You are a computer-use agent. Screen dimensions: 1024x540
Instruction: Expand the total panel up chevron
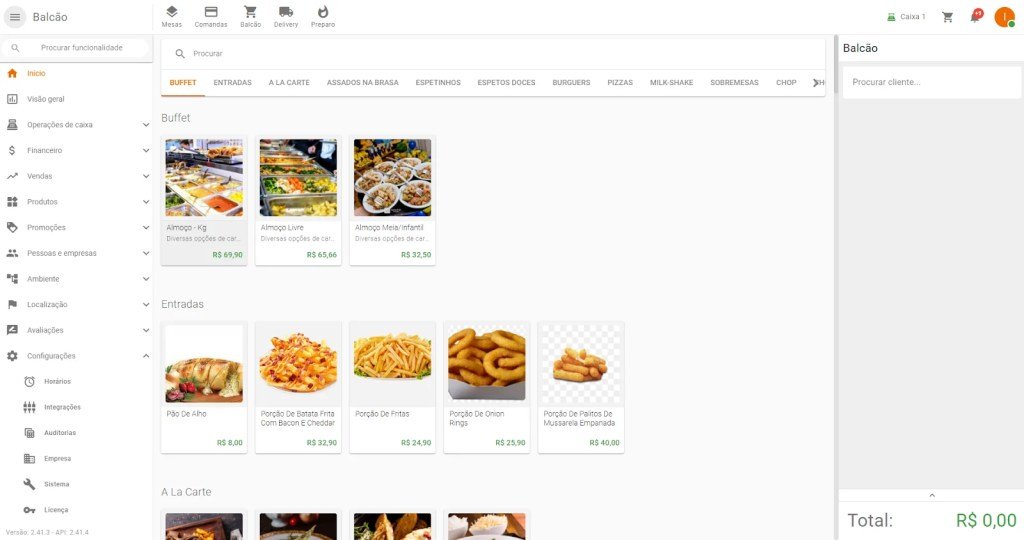click(932, 496)
